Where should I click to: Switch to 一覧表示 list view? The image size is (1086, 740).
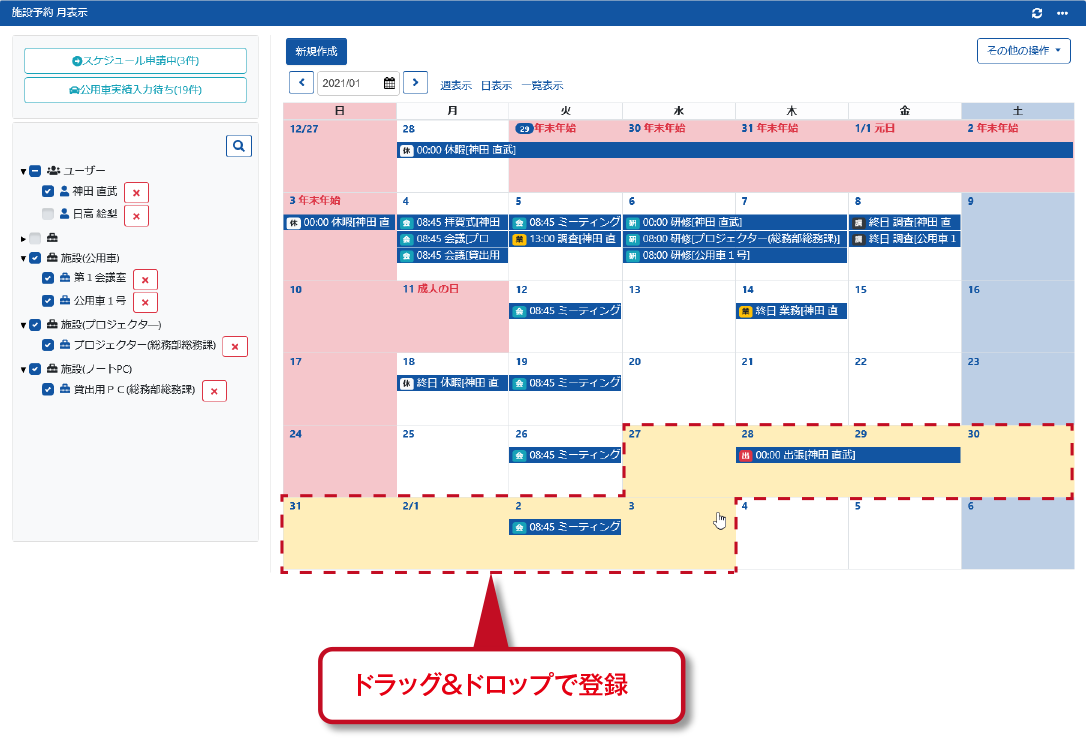(542, 86)
